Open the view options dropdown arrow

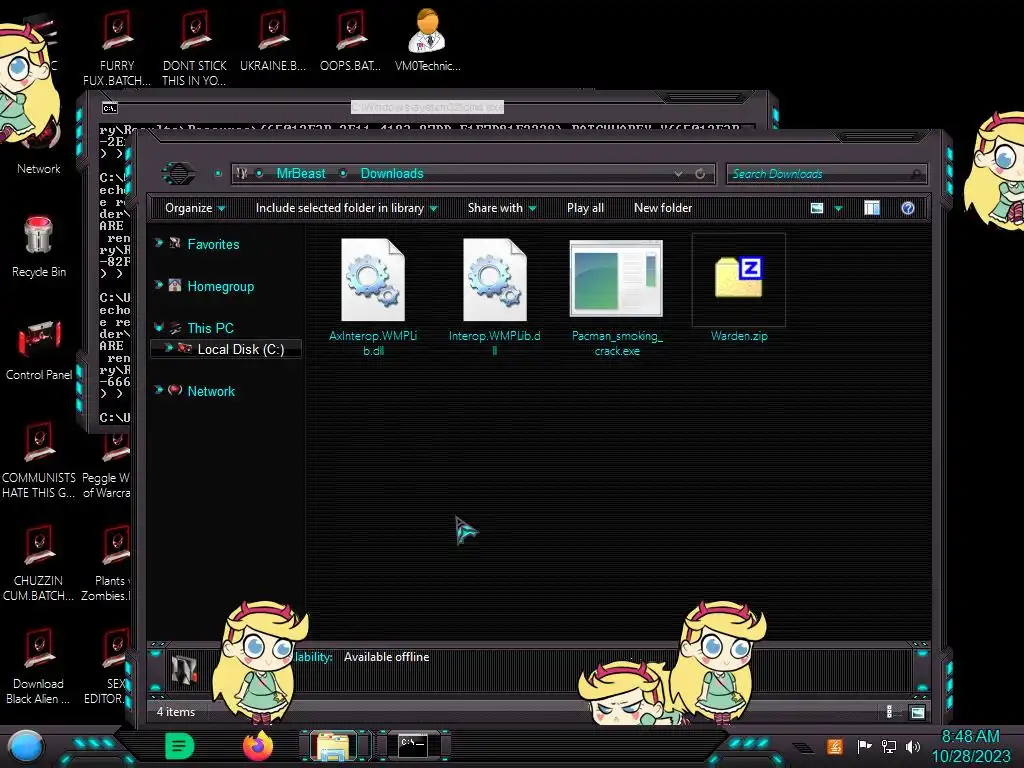point(839,209)
